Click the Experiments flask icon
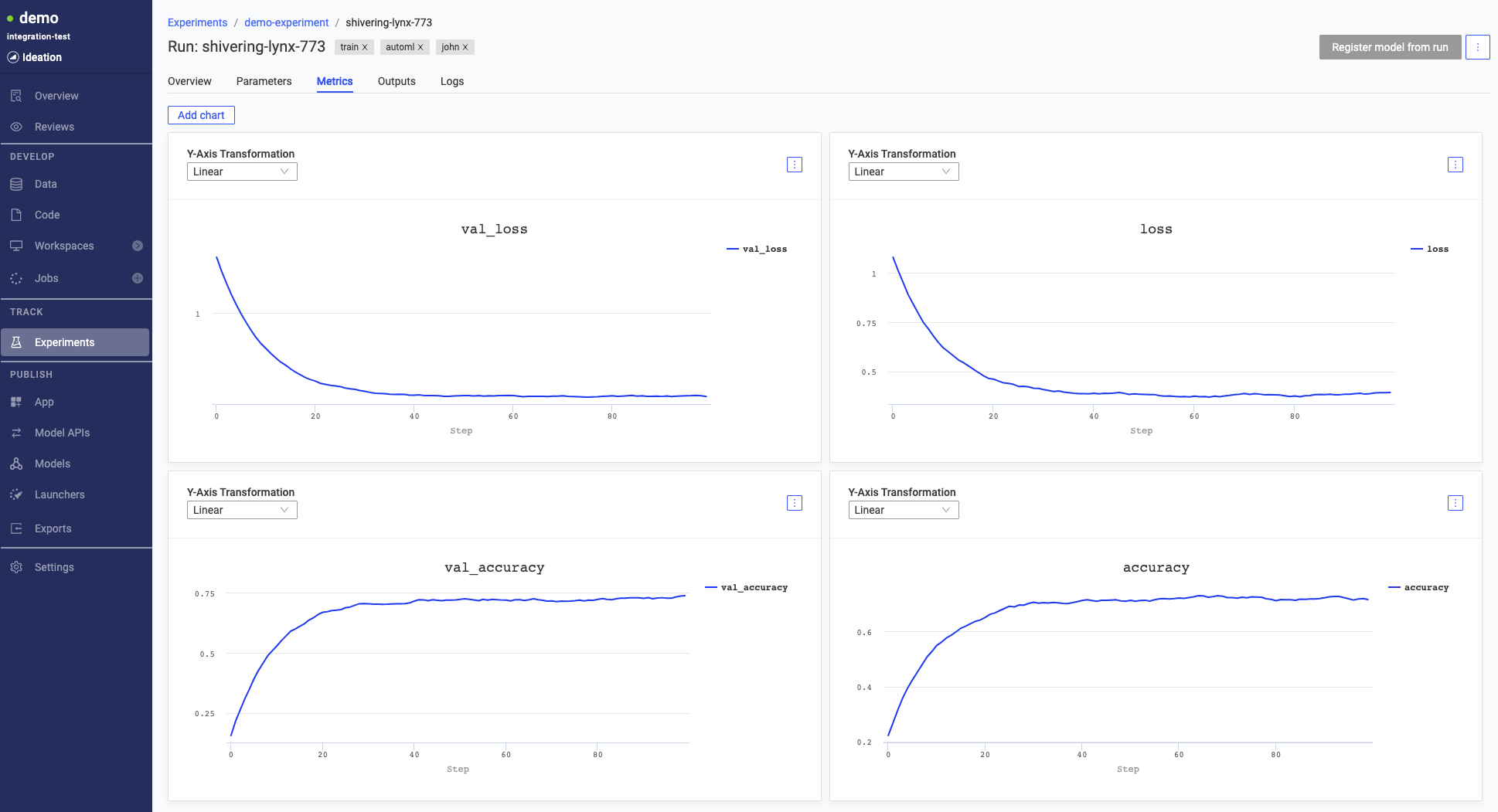1498x812 pixels. pos(16,342)
